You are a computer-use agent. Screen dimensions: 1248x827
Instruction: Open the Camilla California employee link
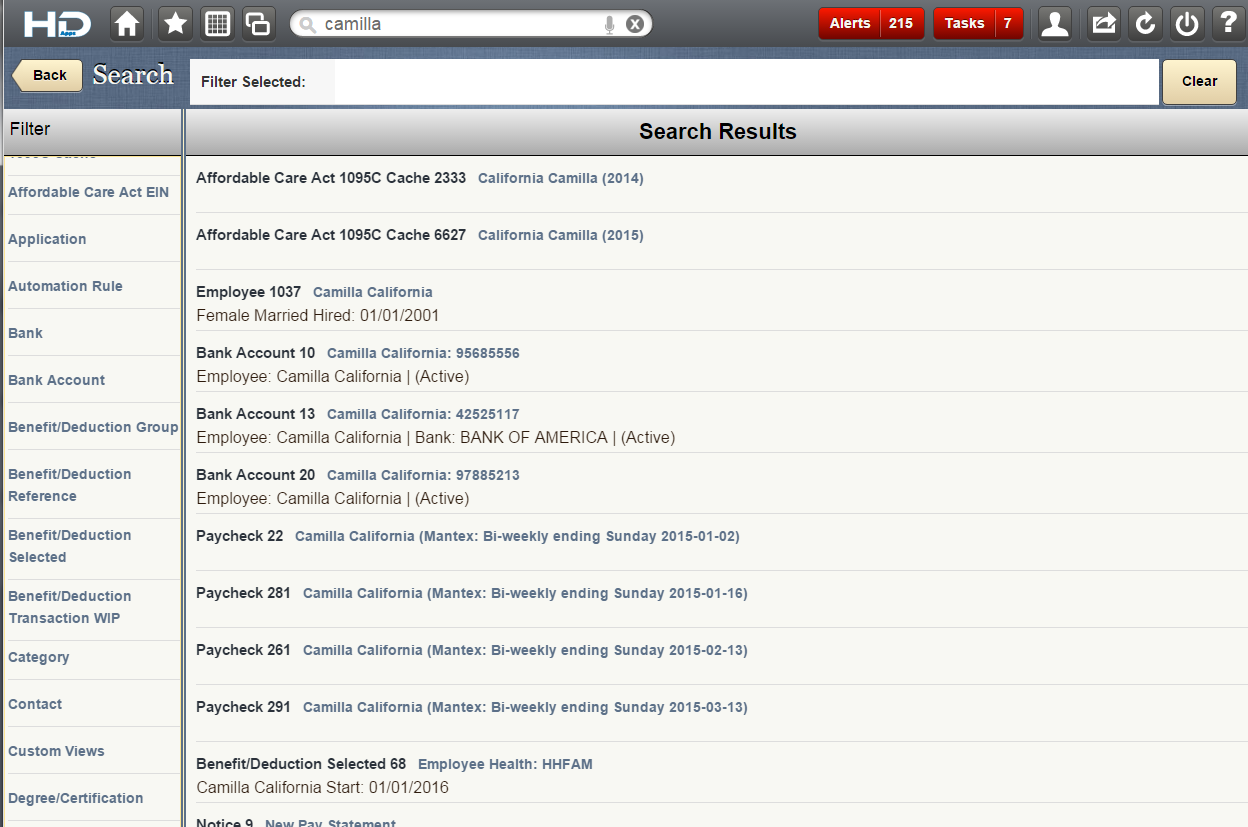tap(372, 292)
